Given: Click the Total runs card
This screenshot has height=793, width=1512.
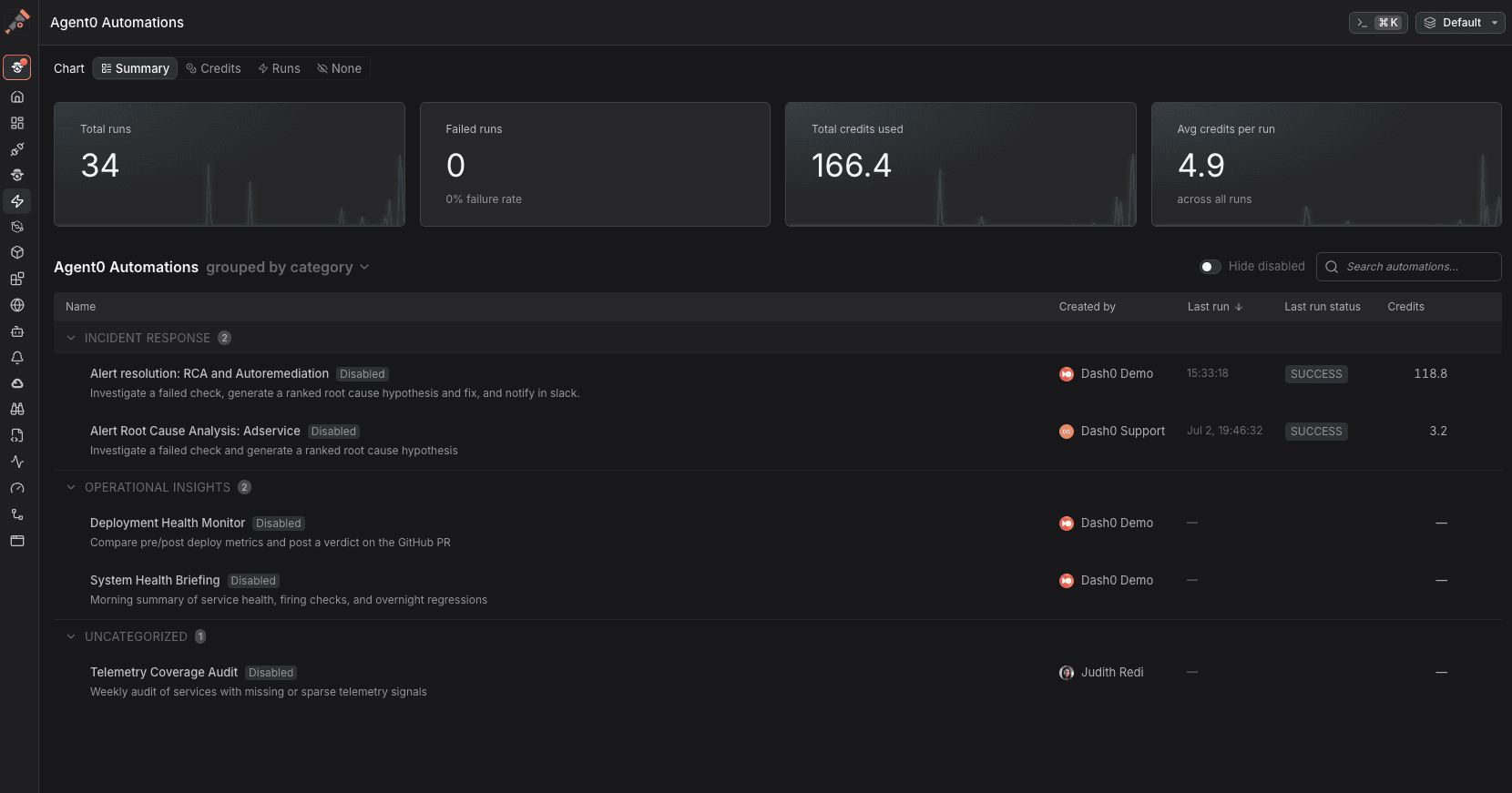Looking at the screenshot, I should point(230,164).
